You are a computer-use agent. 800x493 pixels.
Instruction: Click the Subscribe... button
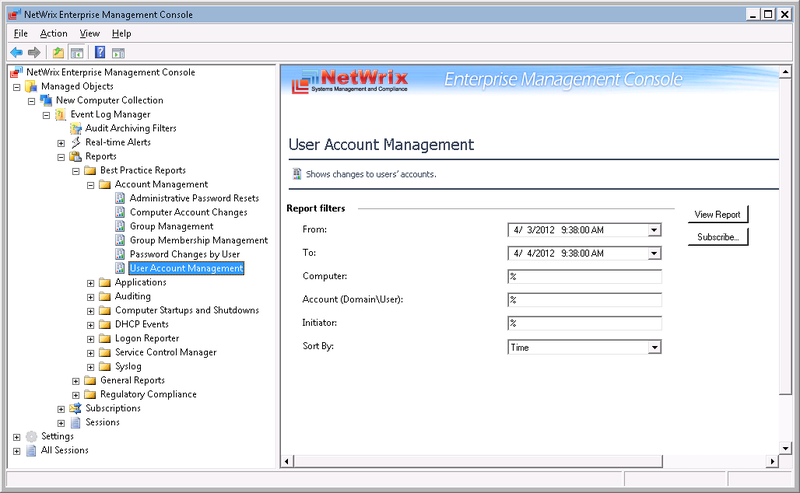pos(717,238)
